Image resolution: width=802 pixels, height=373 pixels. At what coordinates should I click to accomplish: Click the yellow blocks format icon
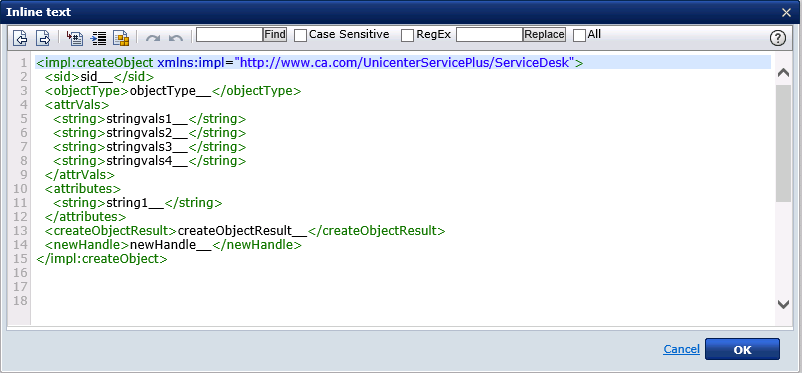[121, 38]
